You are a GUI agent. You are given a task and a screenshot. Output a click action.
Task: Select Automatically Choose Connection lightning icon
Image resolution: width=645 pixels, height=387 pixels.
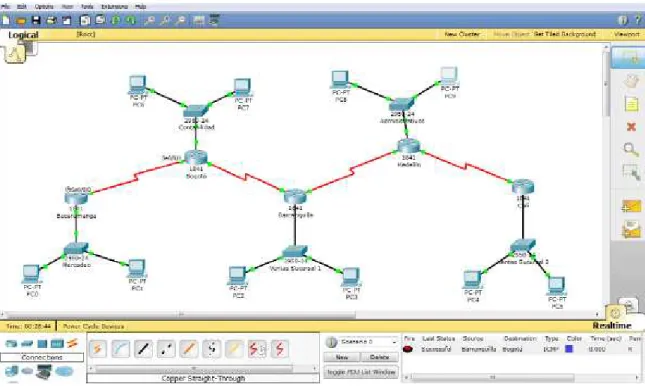tap(97, 349)
